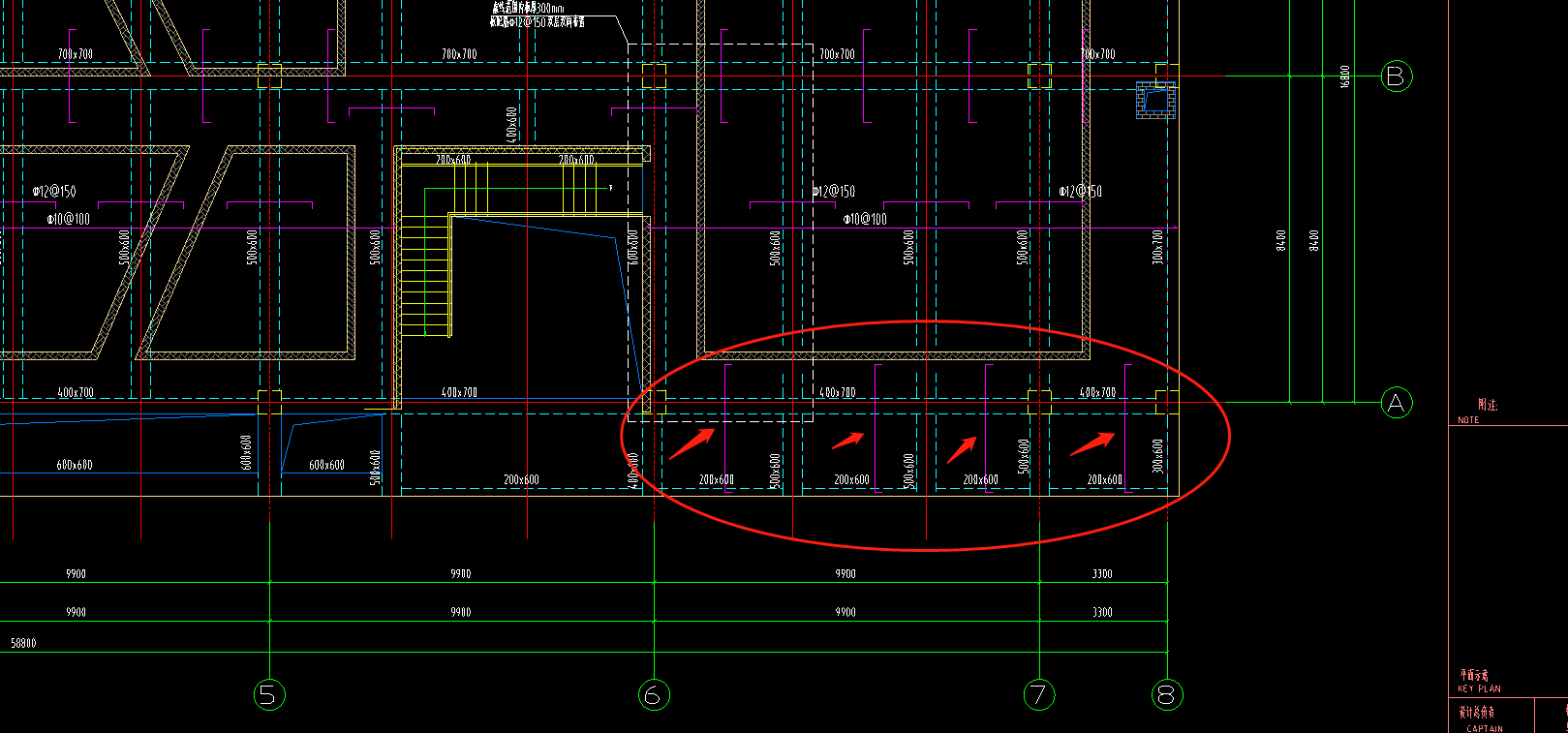Select the 600x600 label right of axis 5
The image size is (1568, 733).
point(326,465)
